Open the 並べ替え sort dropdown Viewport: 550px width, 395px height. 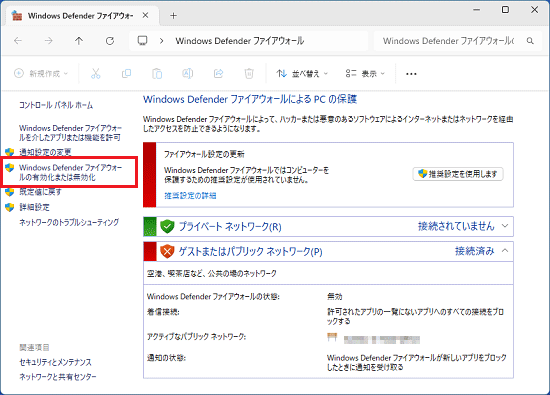302,73
